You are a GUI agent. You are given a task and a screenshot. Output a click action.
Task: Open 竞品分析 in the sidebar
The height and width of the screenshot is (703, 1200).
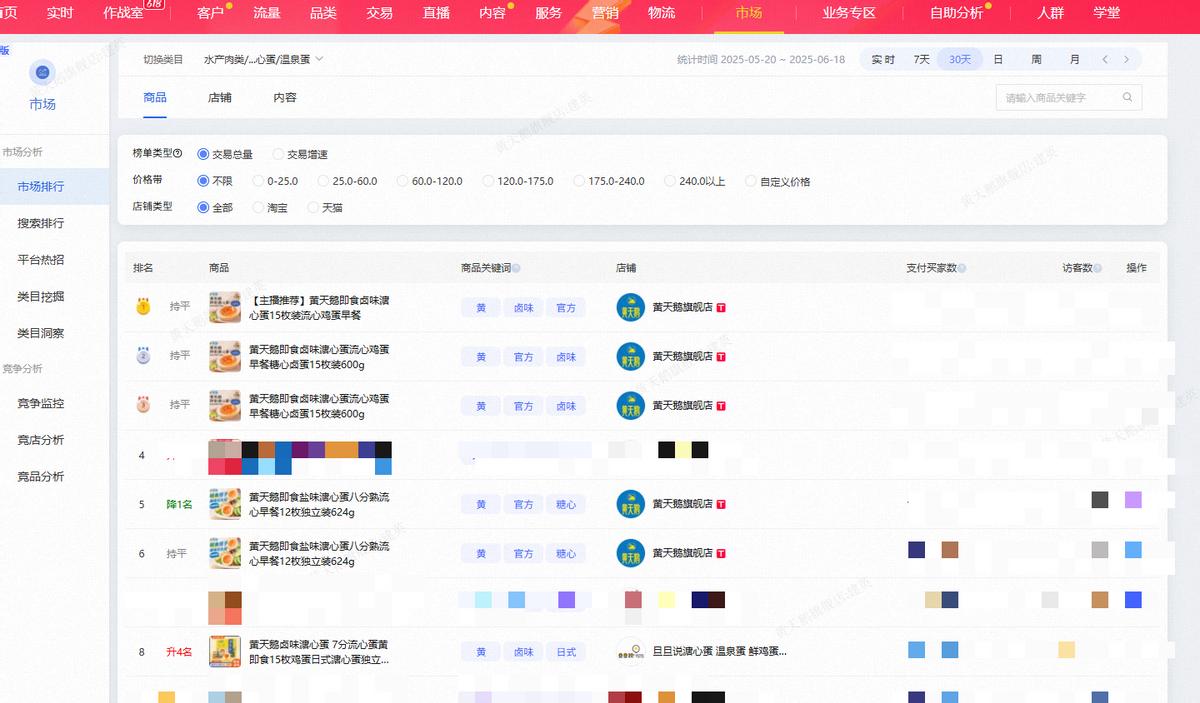(x=41, y=477)
